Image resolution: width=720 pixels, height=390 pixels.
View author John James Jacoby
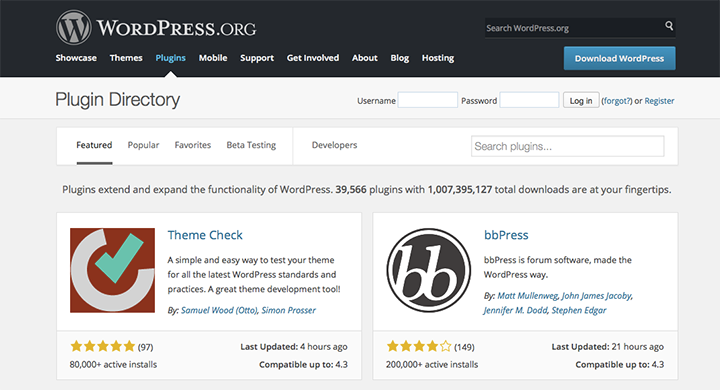click(x=596, y=296)
